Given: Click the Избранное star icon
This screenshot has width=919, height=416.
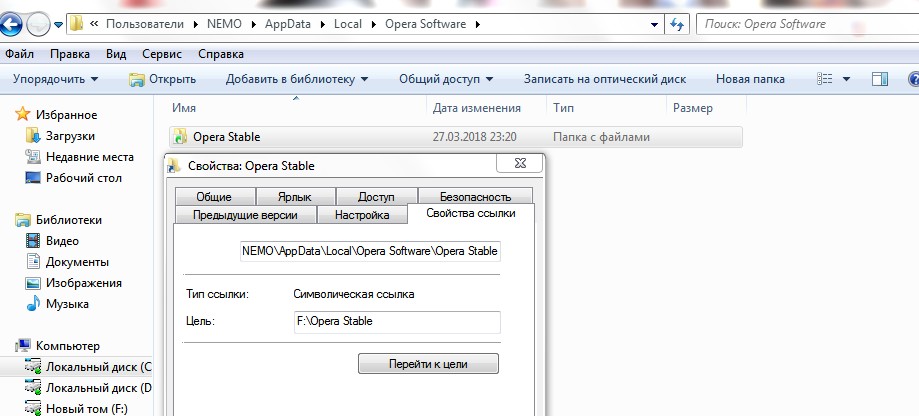Looking at the screenshot, I should (x=22, y=114).
